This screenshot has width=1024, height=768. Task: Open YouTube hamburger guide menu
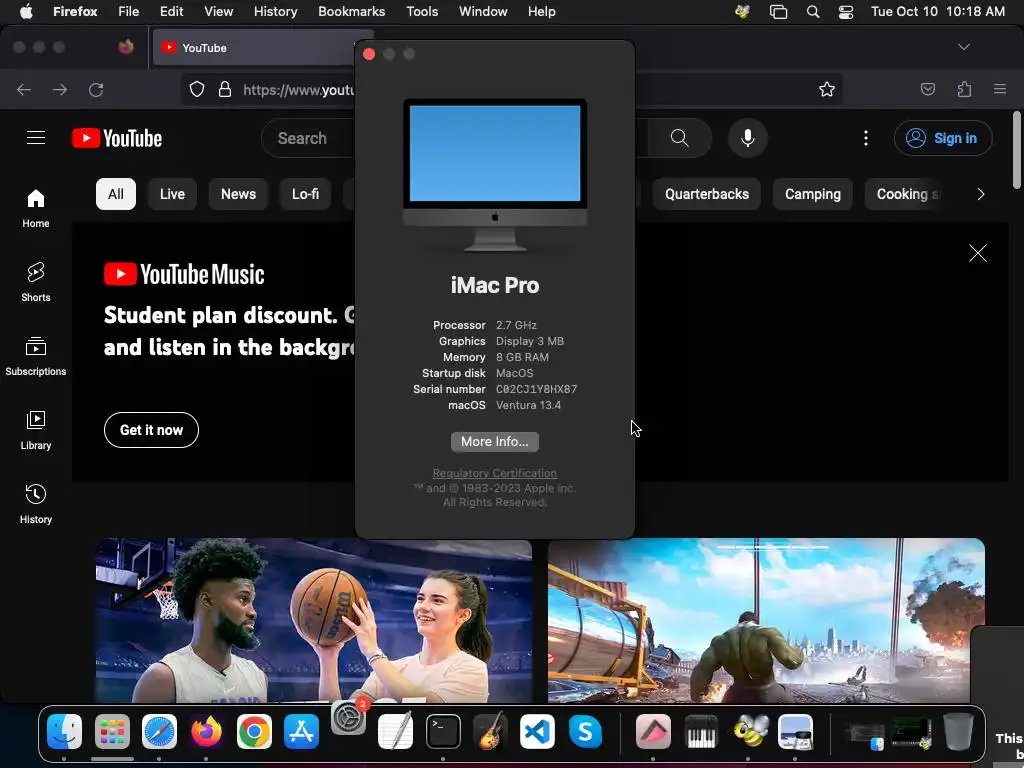(x=36, y=138)
